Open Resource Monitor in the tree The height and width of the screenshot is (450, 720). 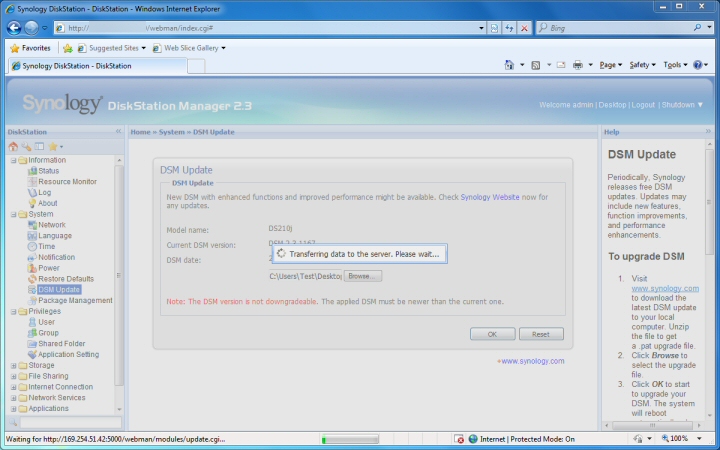click(x=68, y=181)
